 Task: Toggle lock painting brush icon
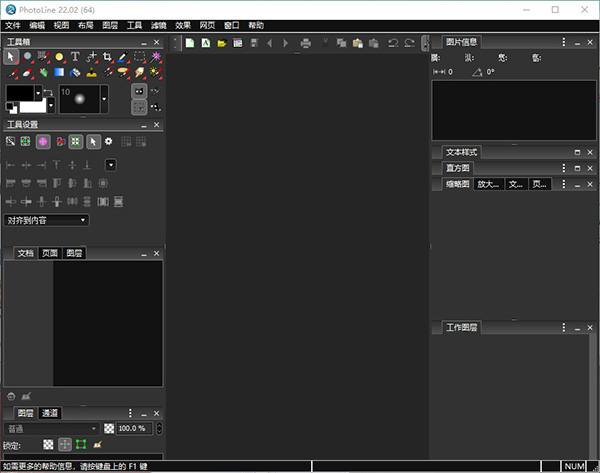pos(98,444)
